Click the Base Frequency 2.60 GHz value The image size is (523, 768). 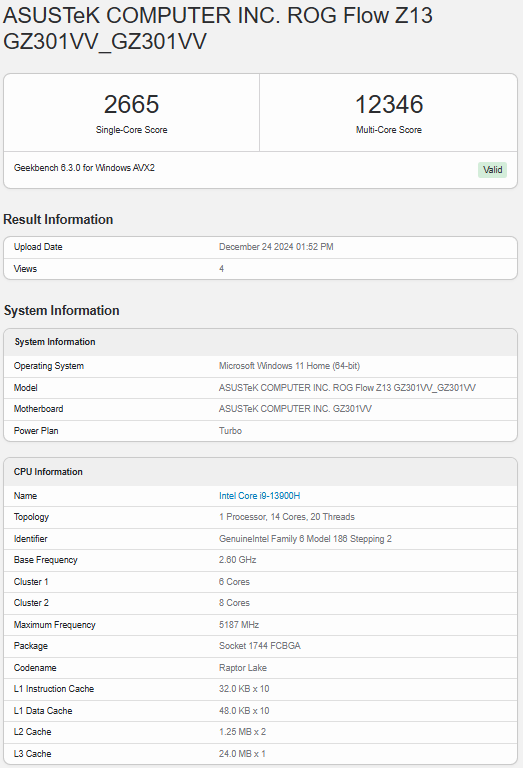pos(238,559)
